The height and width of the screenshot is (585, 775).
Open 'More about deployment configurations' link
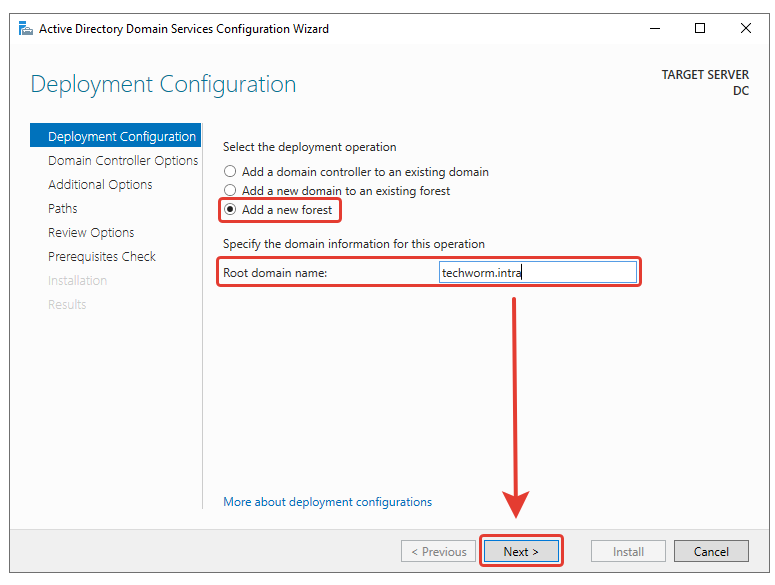[x=327, y=502]
